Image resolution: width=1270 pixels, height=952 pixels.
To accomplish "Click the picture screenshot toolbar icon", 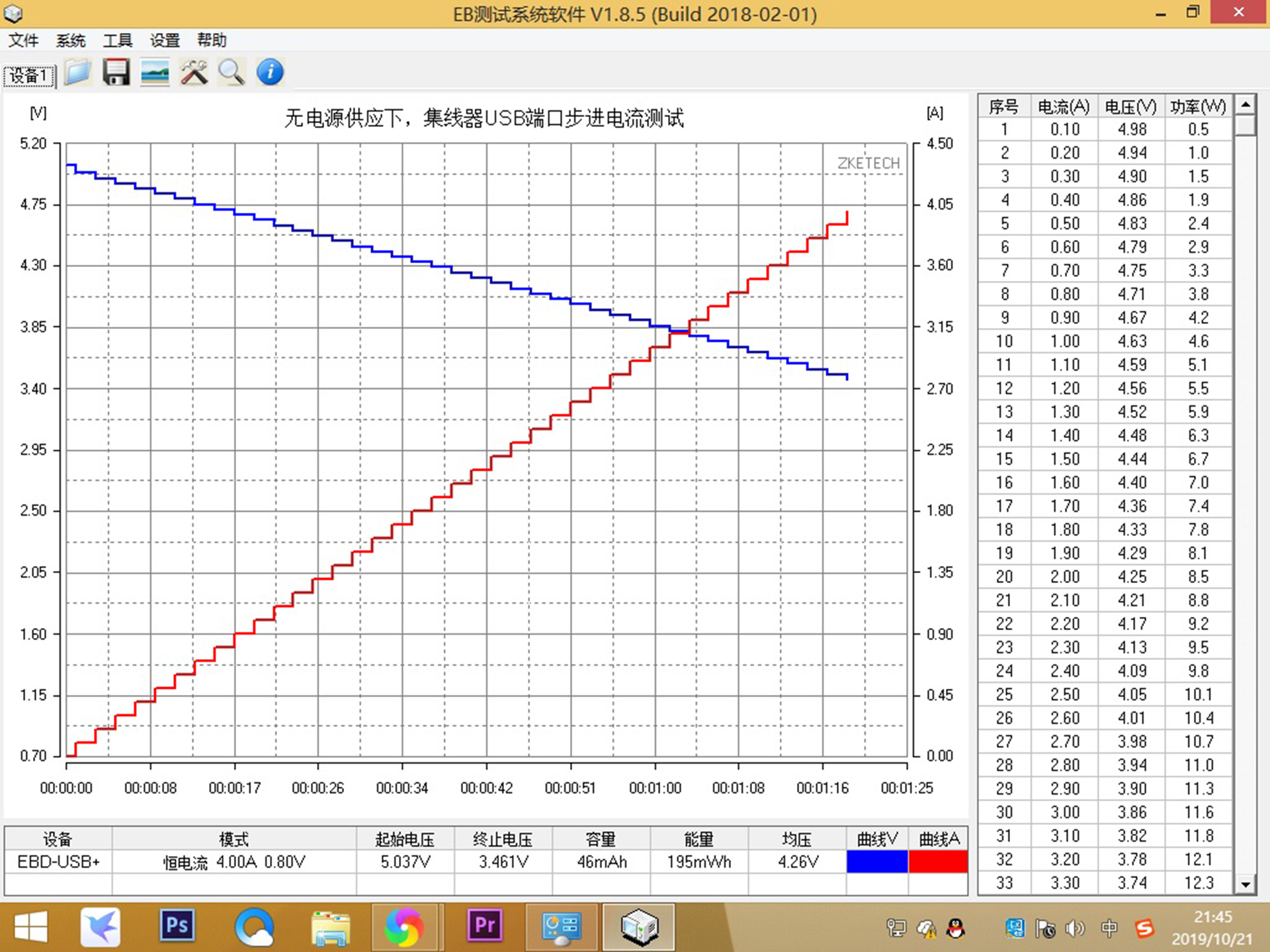I will click(155, 72).
